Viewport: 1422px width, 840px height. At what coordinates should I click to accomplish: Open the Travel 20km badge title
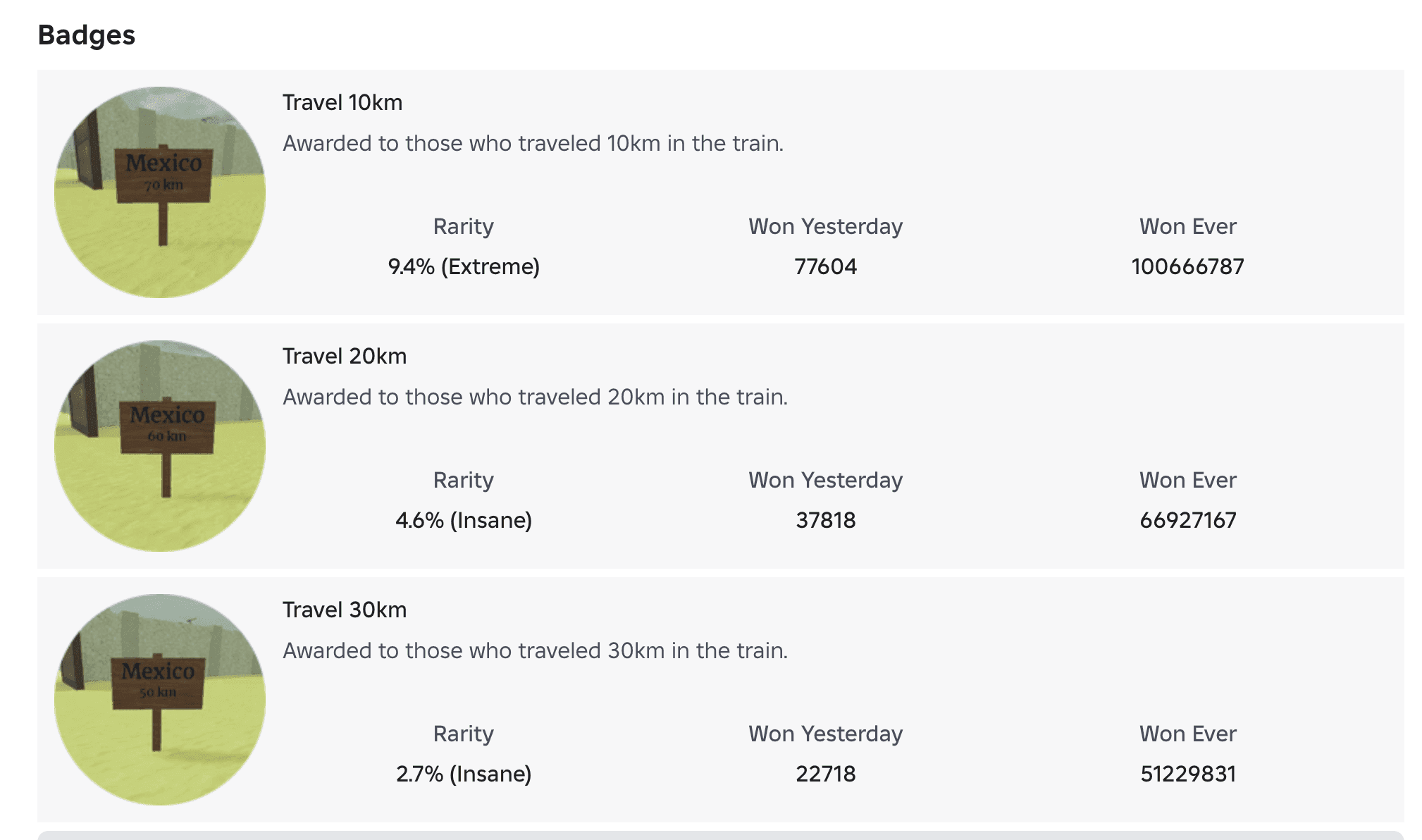(x=345, y=357)
